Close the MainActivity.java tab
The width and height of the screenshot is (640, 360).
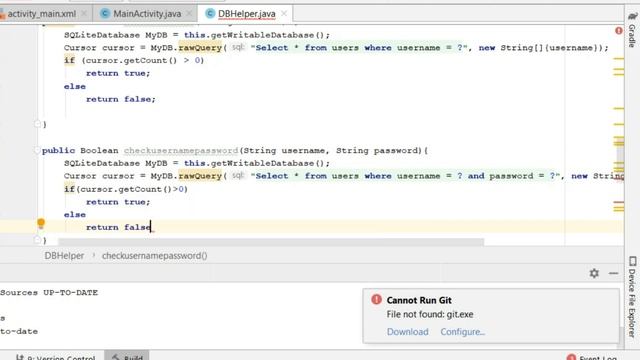point(189,14)
